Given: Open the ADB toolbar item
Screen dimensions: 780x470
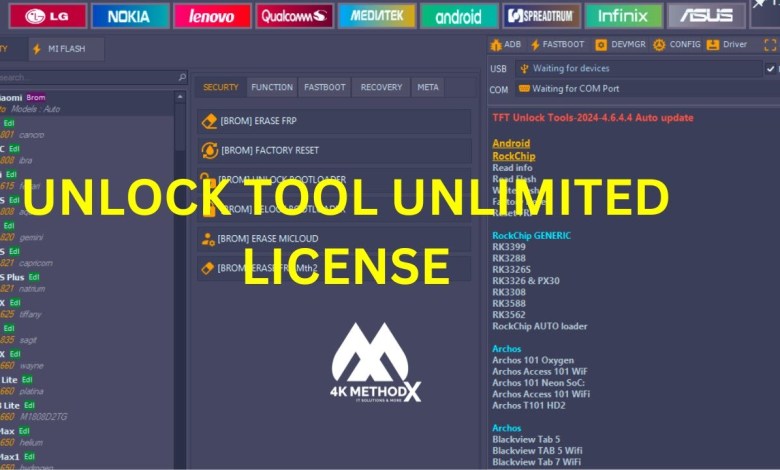Looking at the screenshot, I should click(505, 44).
